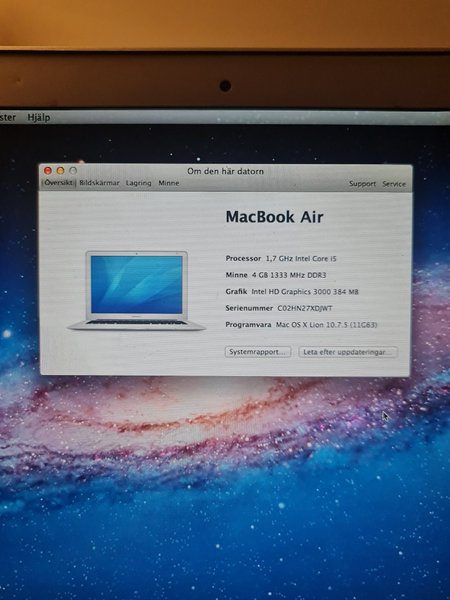Image resolution: width=450 pixels, height=600 pixels.
Task: Click the Minne 4 GB 1333 MHz line
Action: [x=276, y=275]
